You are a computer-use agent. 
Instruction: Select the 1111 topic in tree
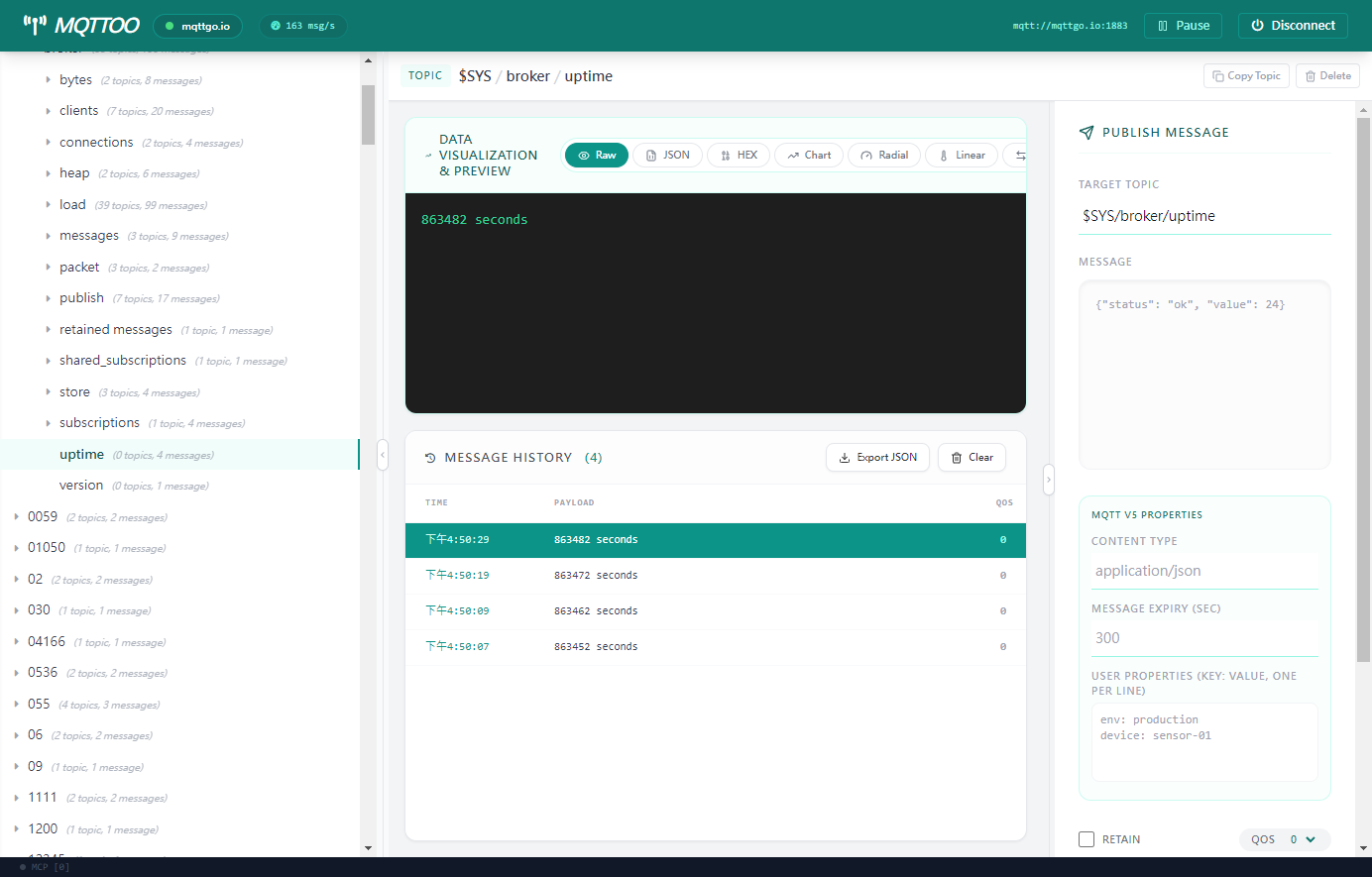tap(179, 798)
